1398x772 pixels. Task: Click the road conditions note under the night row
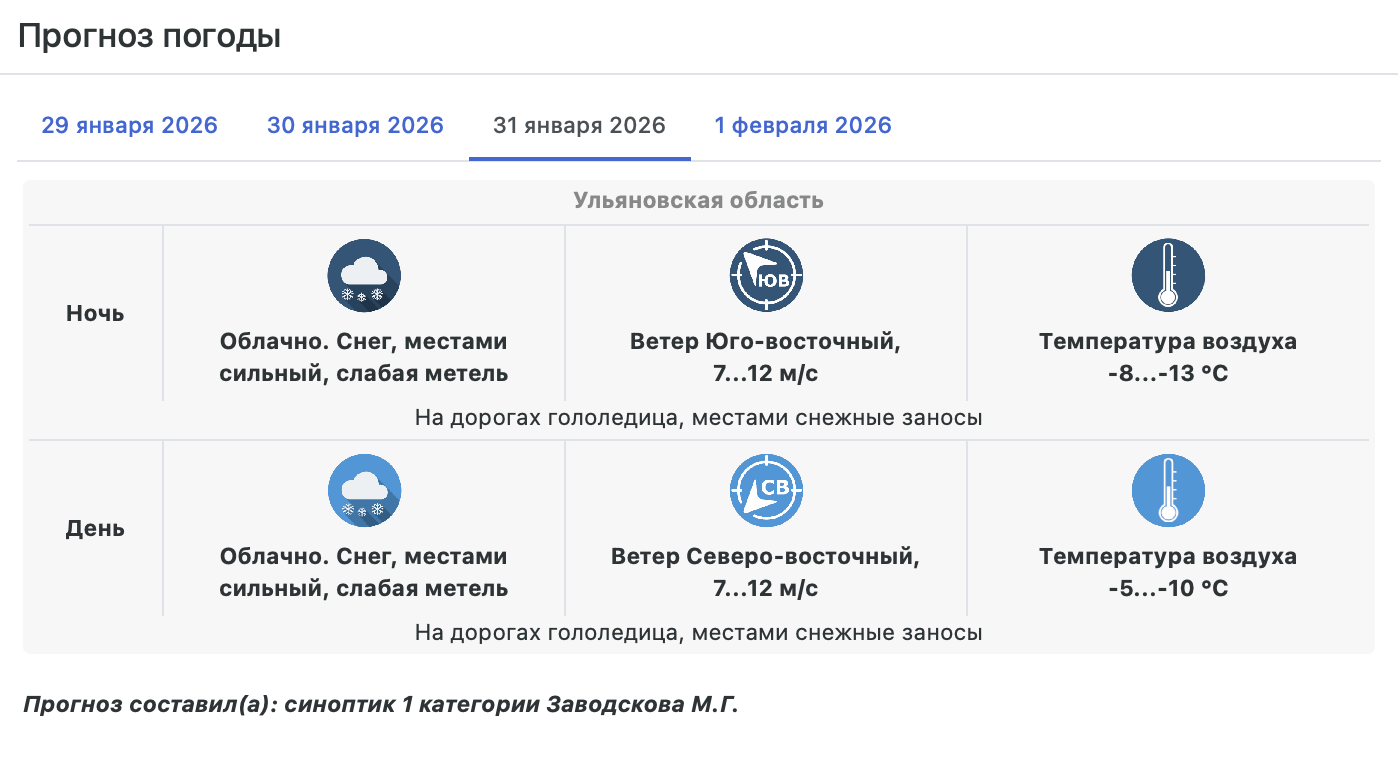click(698, 418)
